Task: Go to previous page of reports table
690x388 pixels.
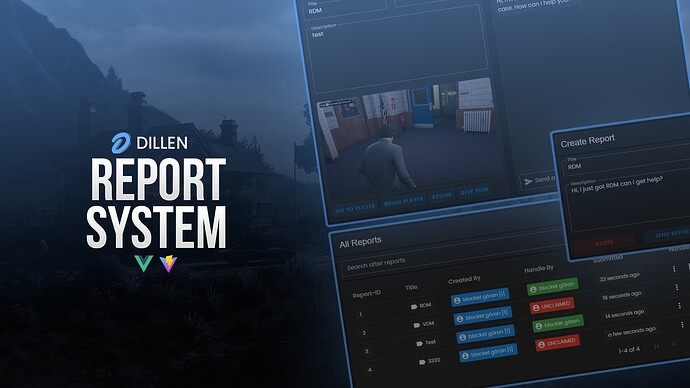Action: (674, 344)
